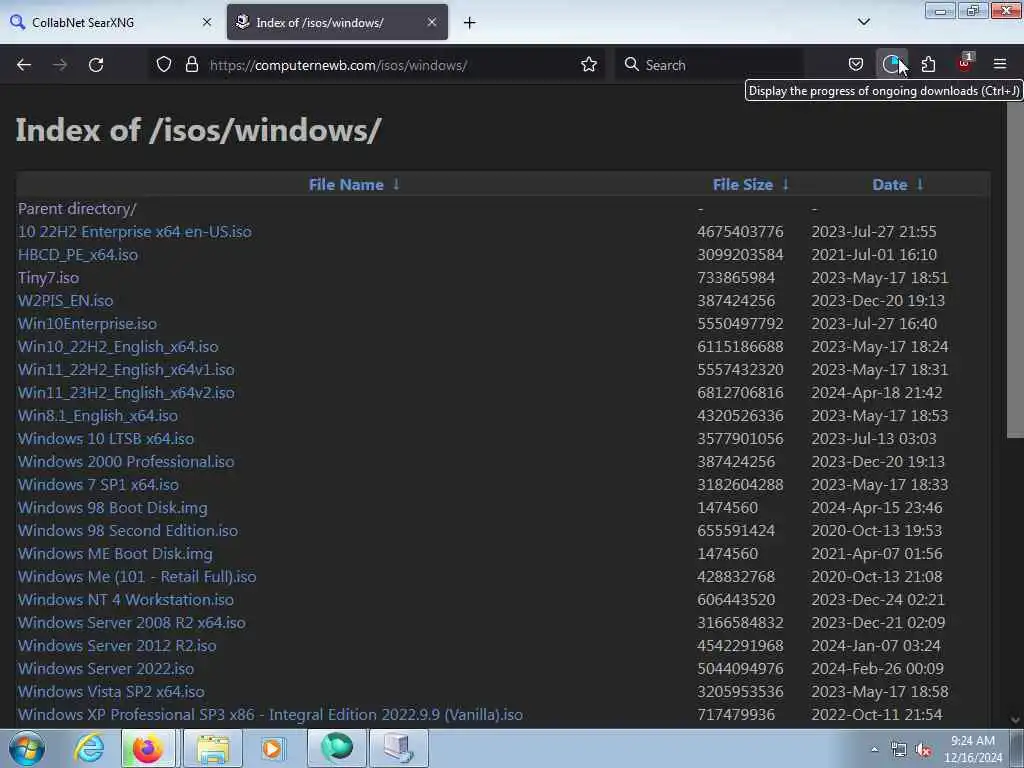Download 10 22H2 Enterprise x64 en-US.iso
Image resolution: width=1024 pixels, height=768 pixels.
135,232
